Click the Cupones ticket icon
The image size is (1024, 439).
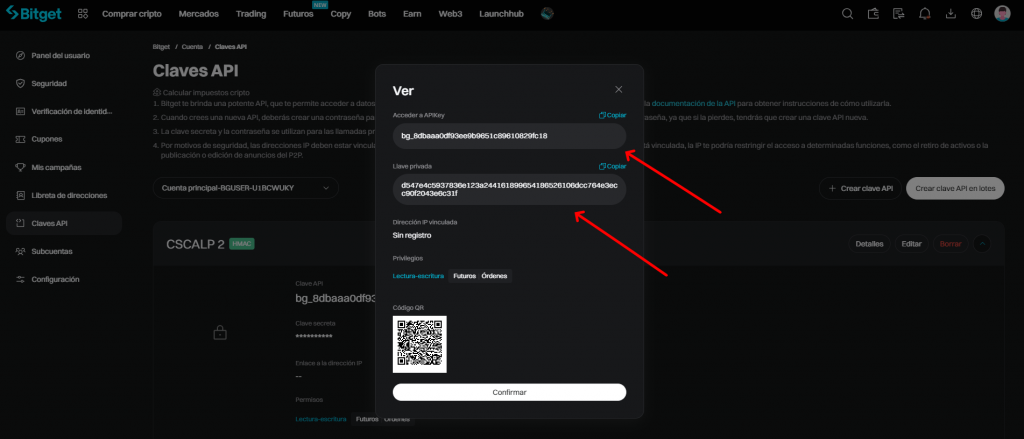pos(20,139)
